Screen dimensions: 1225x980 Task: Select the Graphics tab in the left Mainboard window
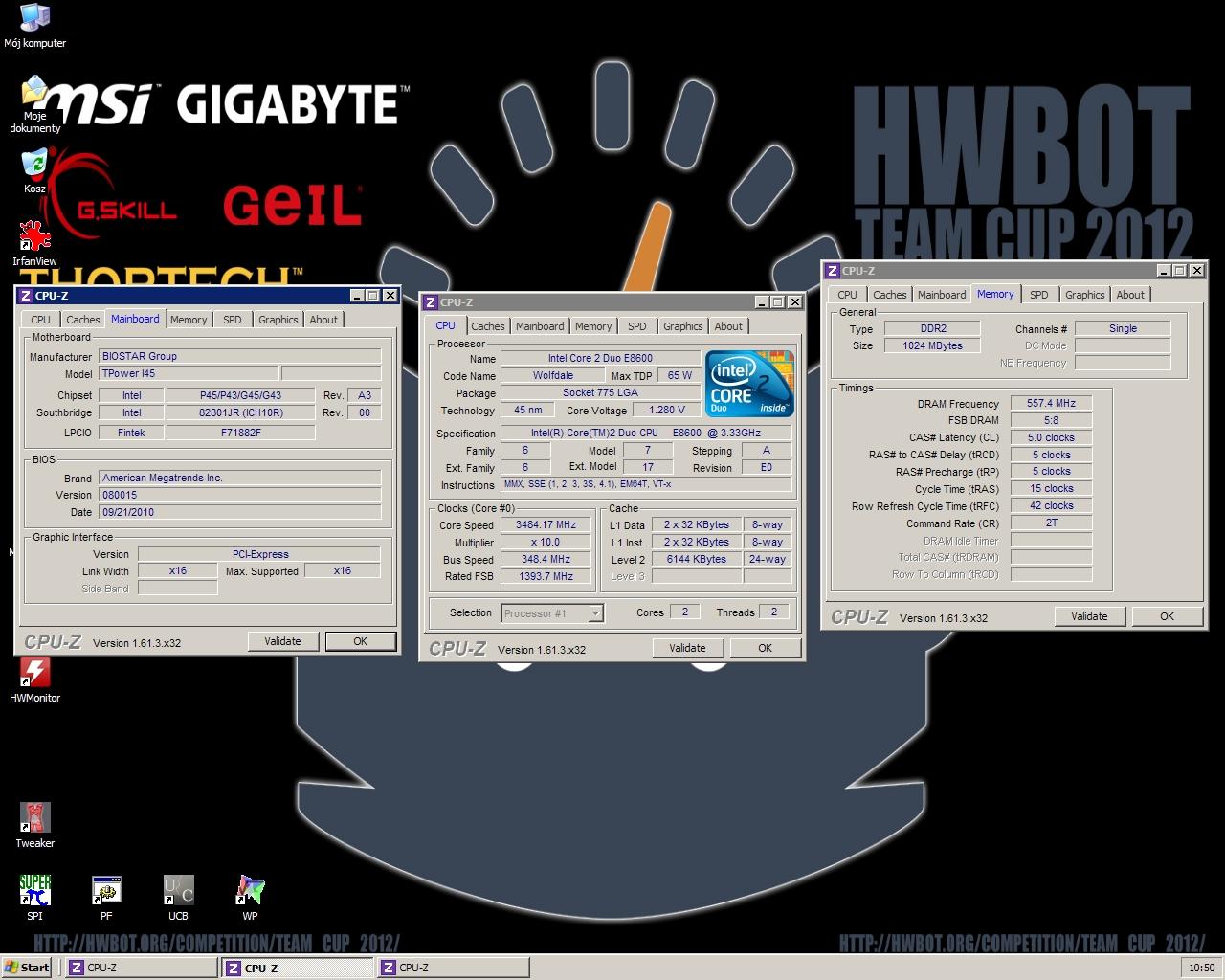tap(278, 320)
